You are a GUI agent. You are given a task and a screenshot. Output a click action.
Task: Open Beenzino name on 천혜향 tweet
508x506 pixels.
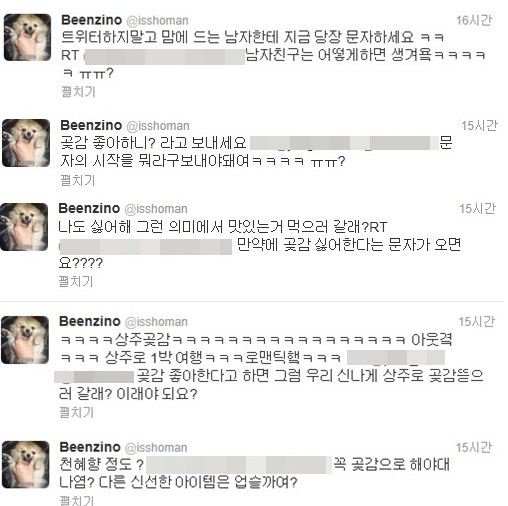pos(90,447)
